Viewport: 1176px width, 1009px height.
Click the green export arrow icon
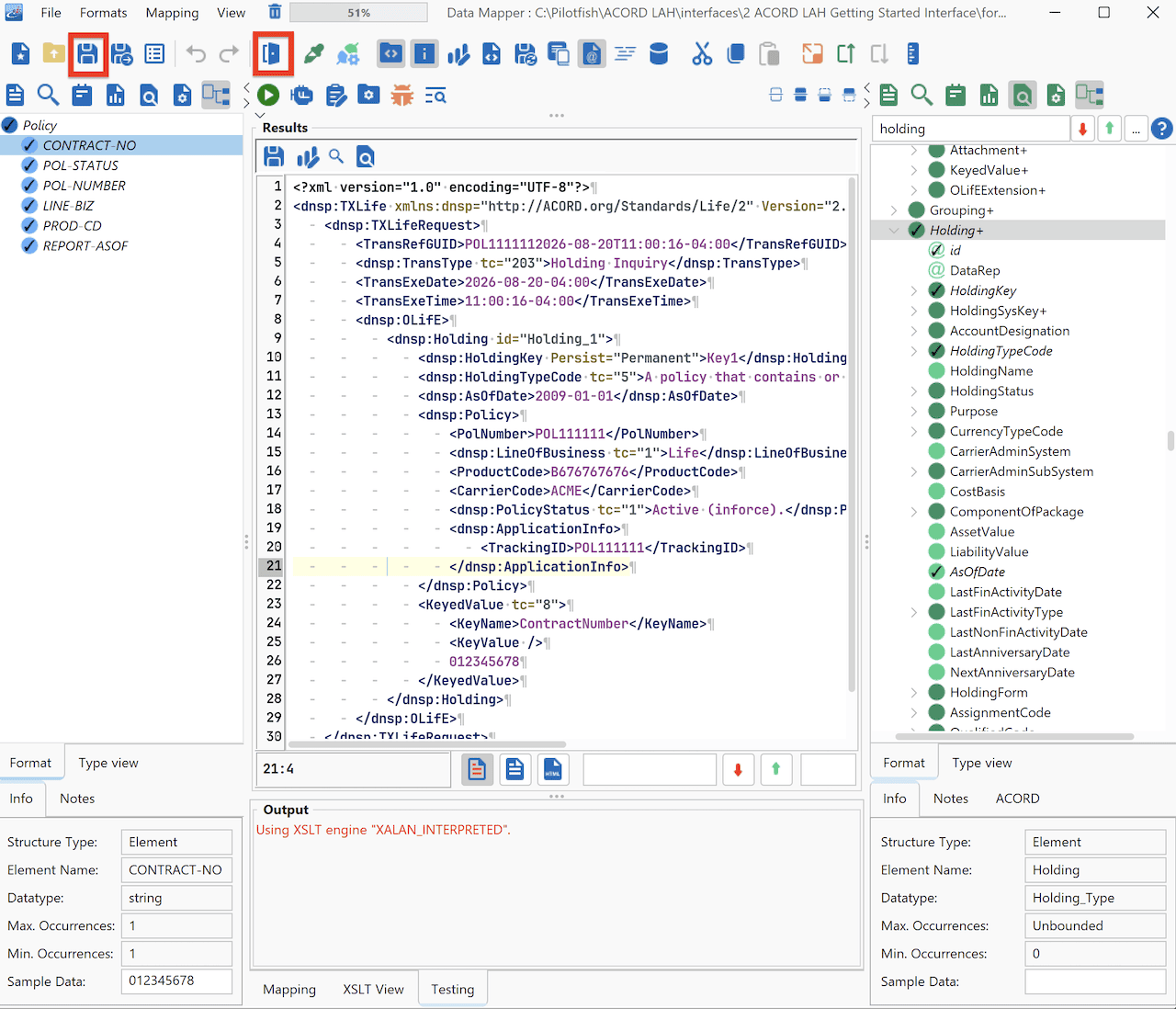(x=846, y=54)
